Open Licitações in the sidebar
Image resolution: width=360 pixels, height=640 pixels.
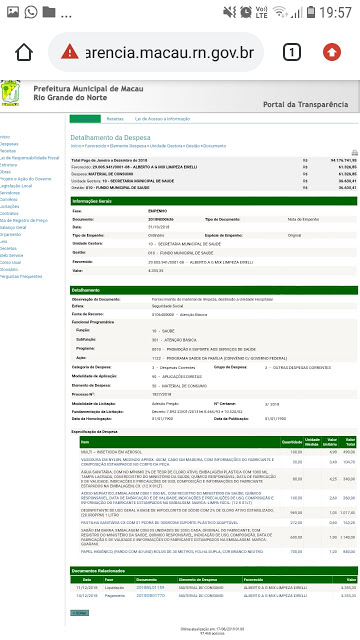click(x=10, y=207)
